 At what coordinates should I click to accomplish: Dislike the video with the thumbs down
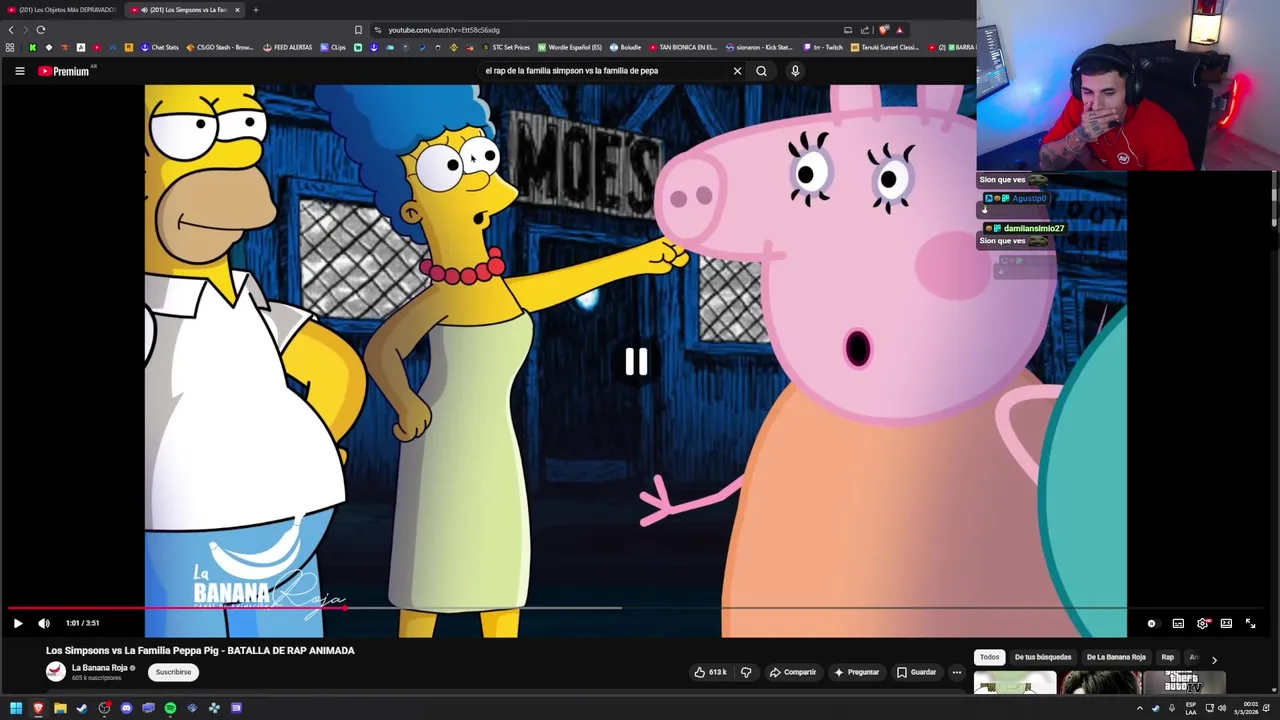[746, 672]
